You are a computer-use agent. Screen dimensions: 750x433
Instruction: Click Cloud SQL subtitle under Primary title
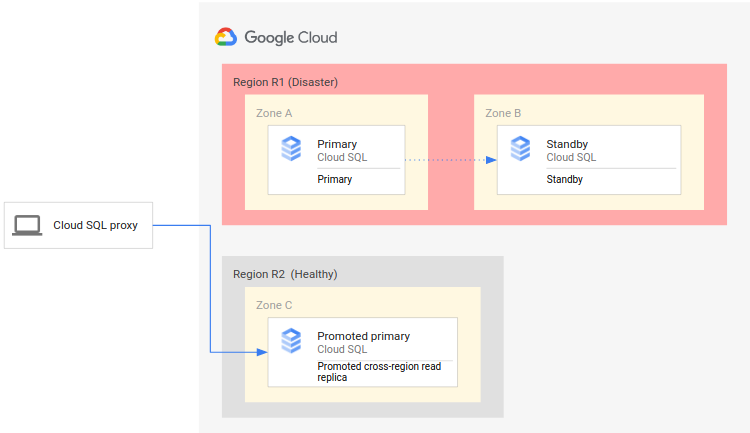tap(342, 157)
